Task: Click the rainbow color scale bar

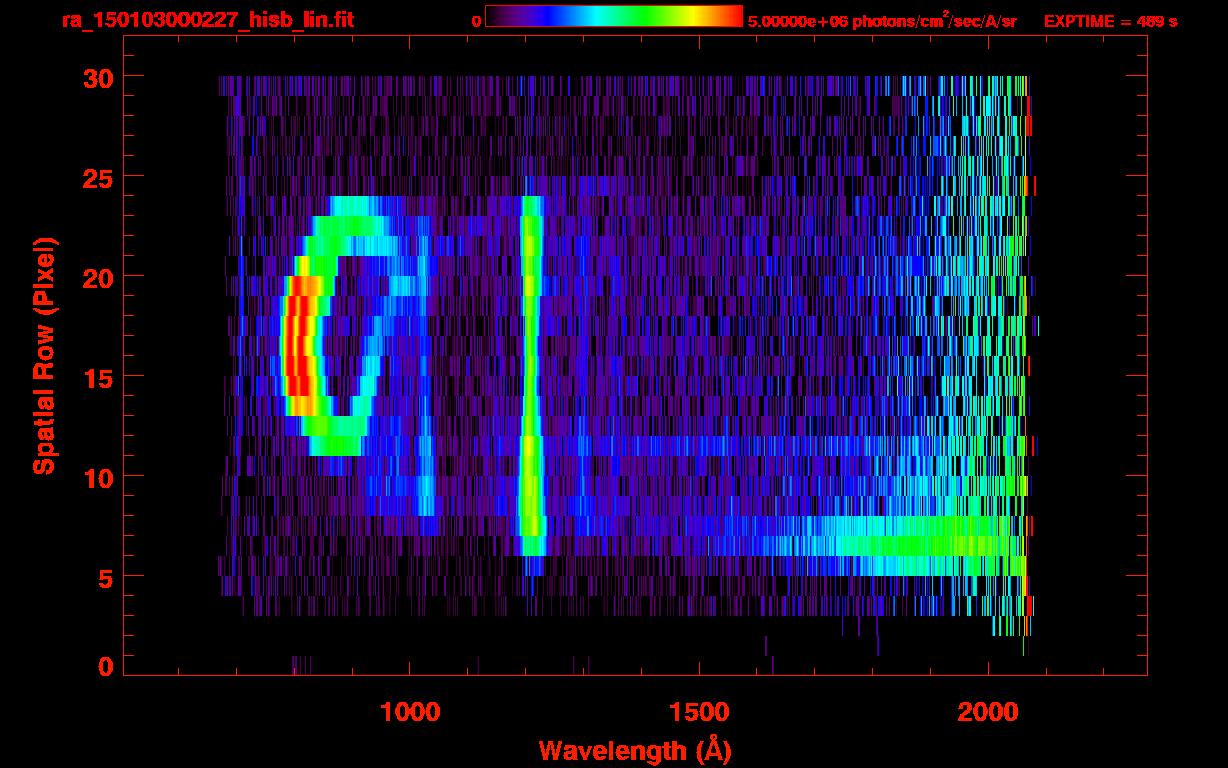Action: [614, 16]
